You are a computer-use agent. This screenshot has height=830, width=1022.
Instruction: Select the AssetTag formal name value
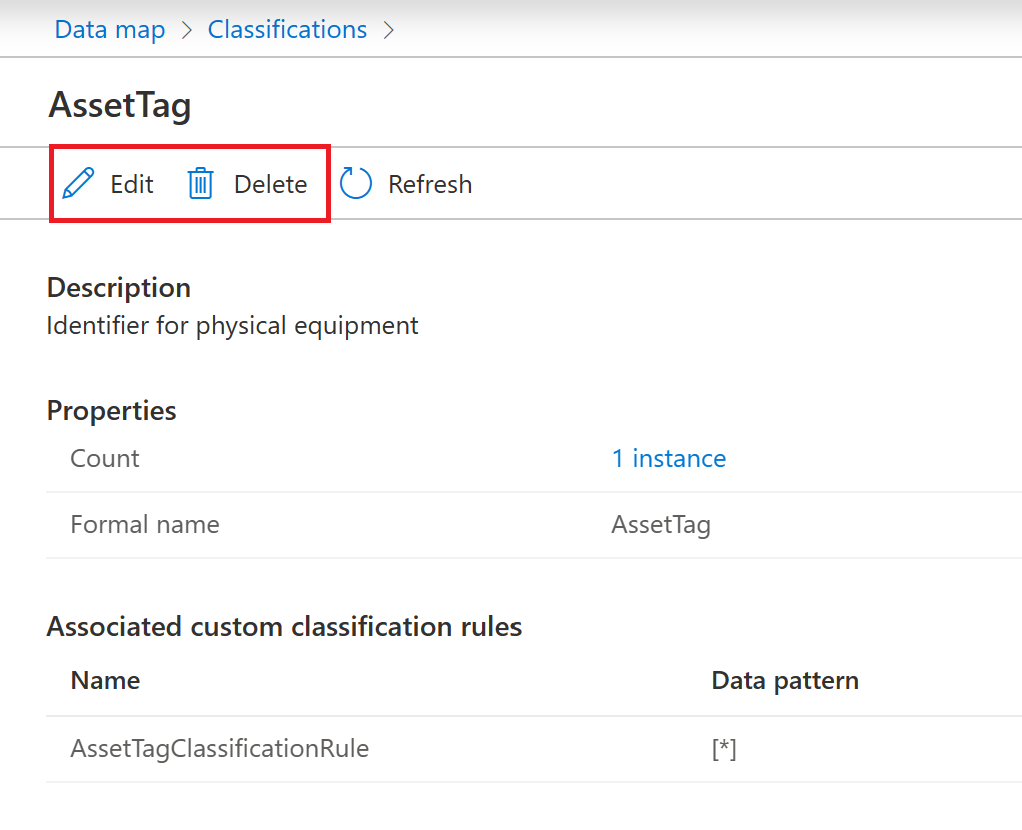(x=661, y=524)
